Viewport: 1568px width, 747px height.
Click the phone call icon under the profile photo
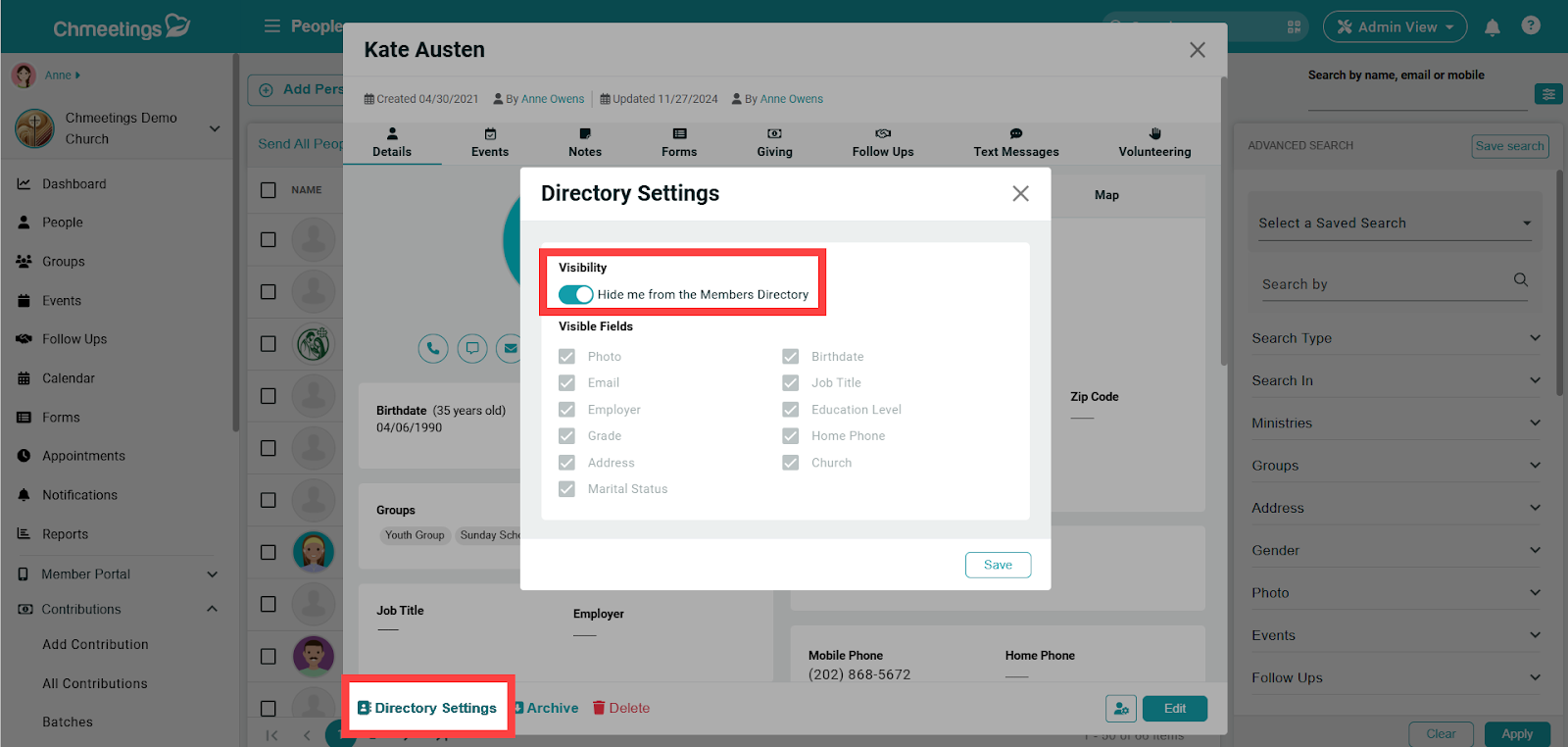(433, 348)
